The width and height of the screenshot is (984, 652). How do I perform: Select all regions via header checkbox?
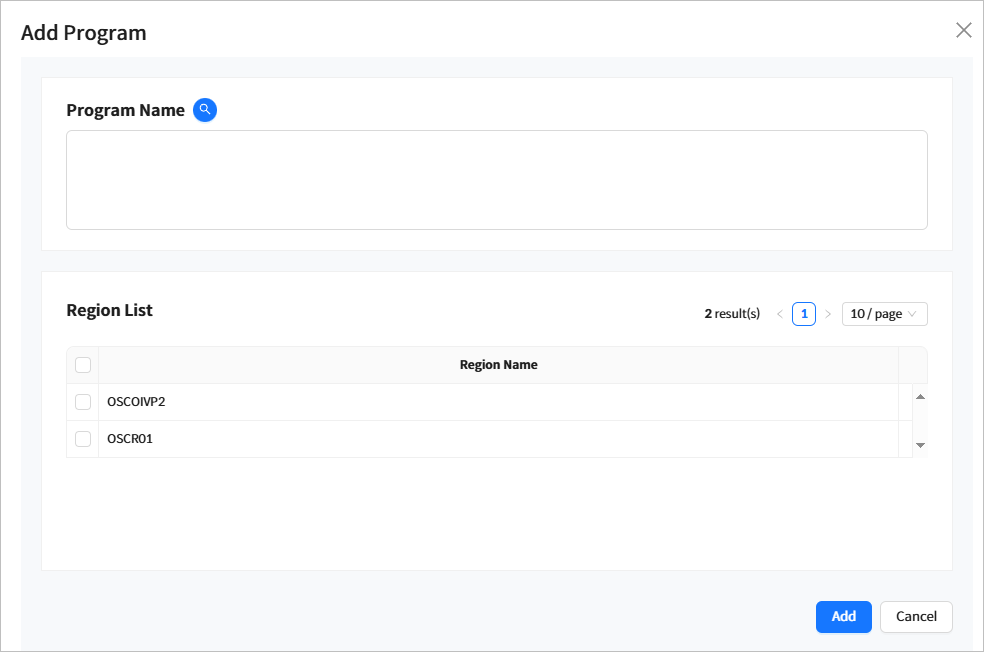(x=82, y=364)
